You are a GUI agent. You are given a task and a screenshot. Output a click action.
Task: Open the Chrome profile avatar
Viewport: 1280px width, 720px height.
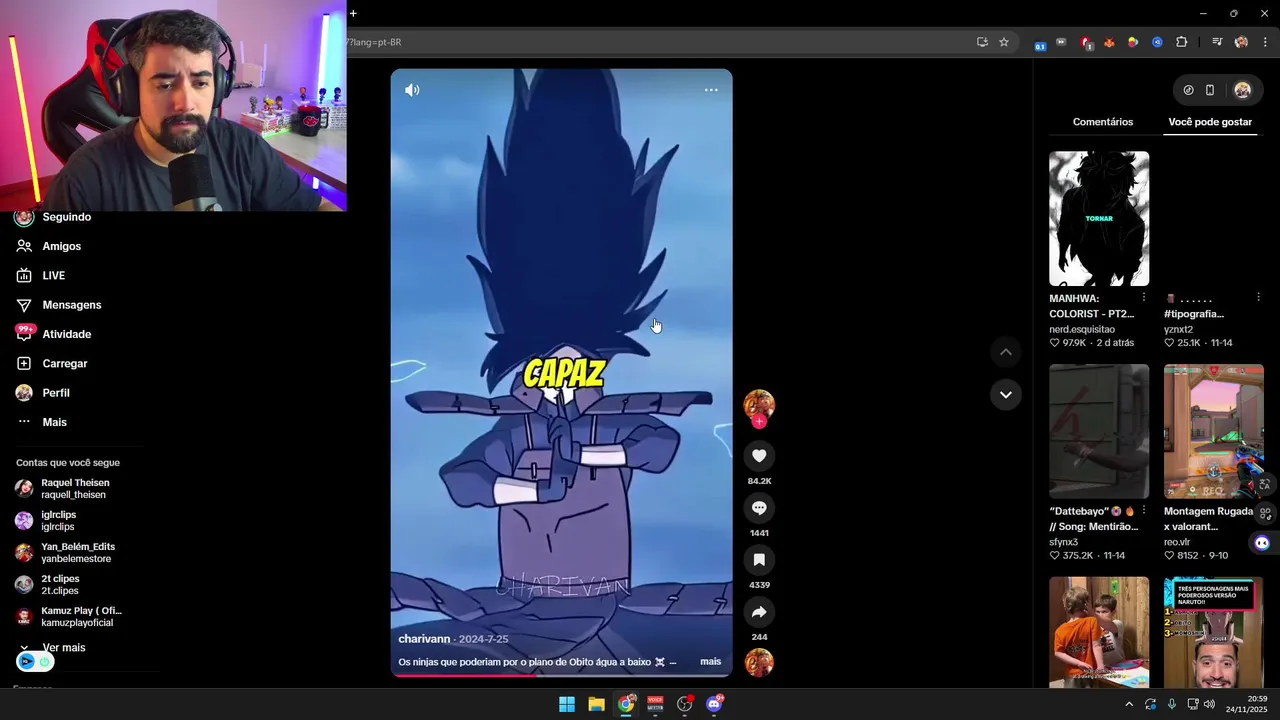tap(1241, 42)
